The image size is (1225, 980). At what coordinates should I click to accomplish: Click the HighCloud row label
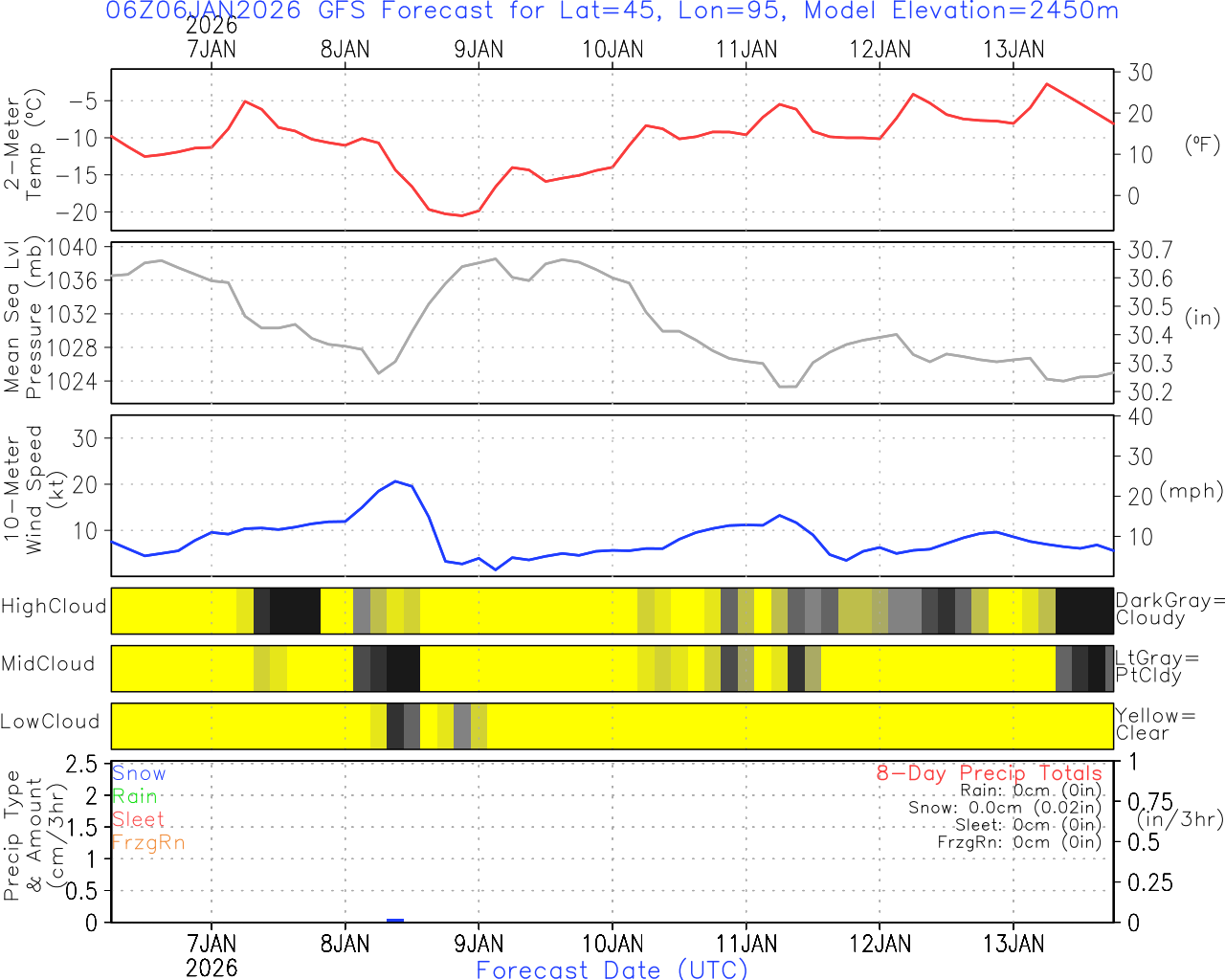coord(54,607)
